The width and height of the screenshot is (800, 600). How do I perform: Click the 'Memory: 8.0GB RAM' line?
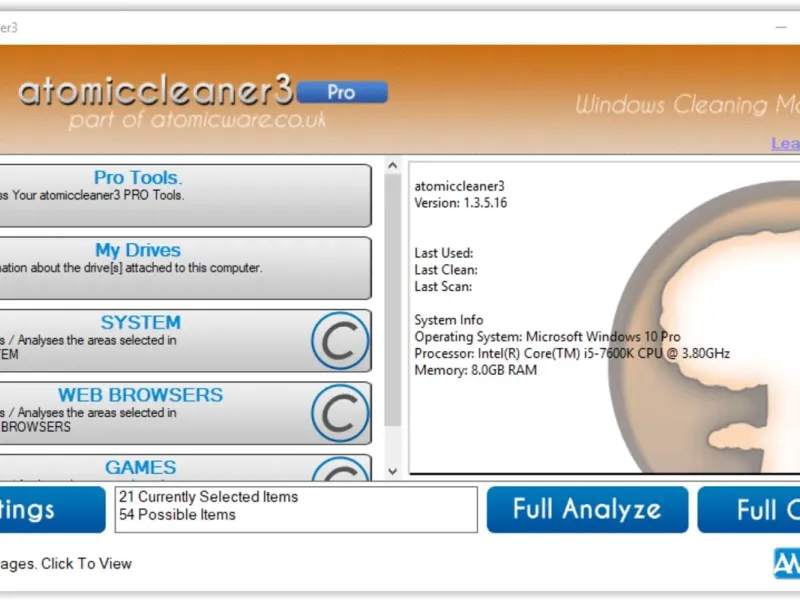click(x=476, y=370)
